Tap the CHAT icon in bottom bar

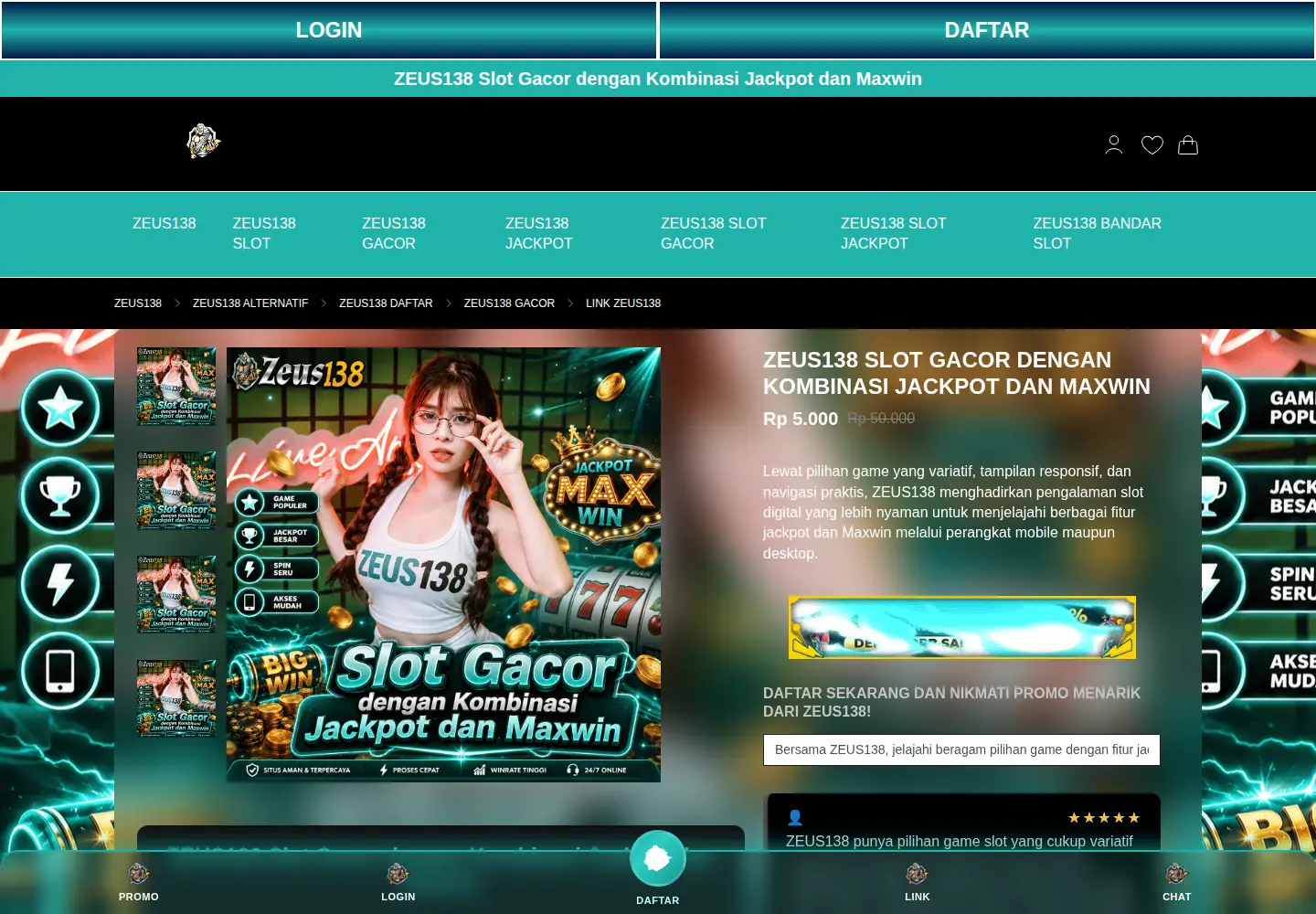1177,874
